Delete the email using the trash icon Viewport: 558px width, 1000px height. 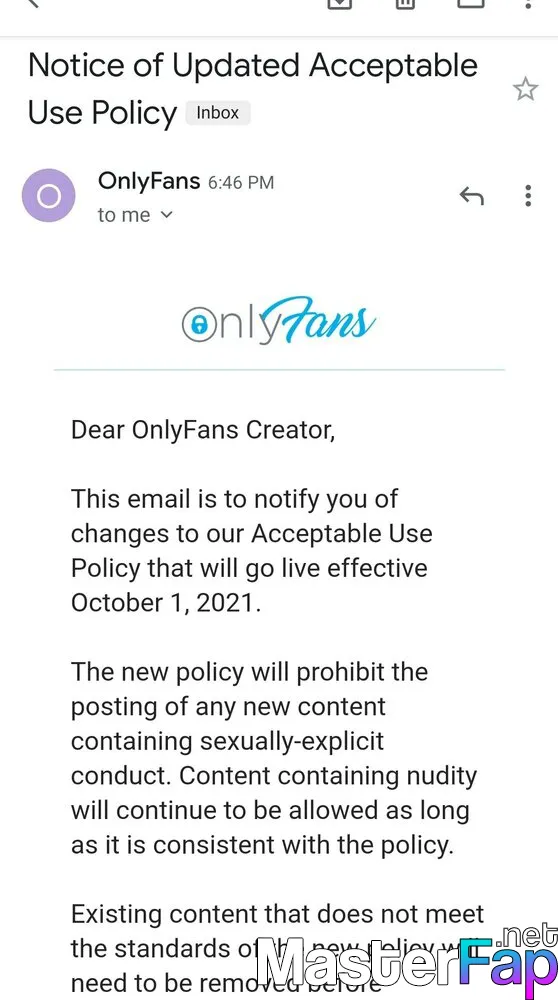point(406,3)
